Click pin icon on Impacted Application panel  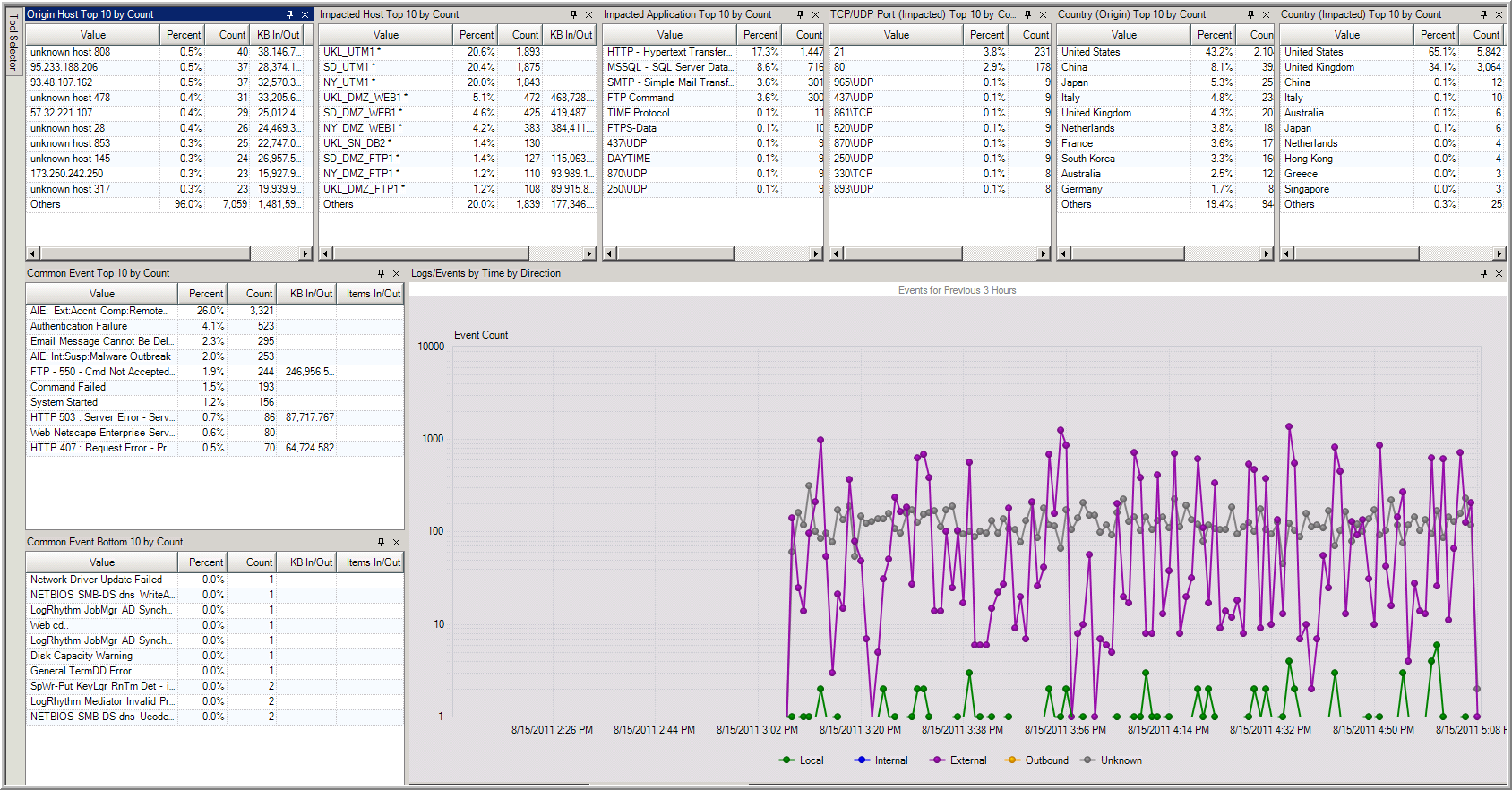[800, 14]
